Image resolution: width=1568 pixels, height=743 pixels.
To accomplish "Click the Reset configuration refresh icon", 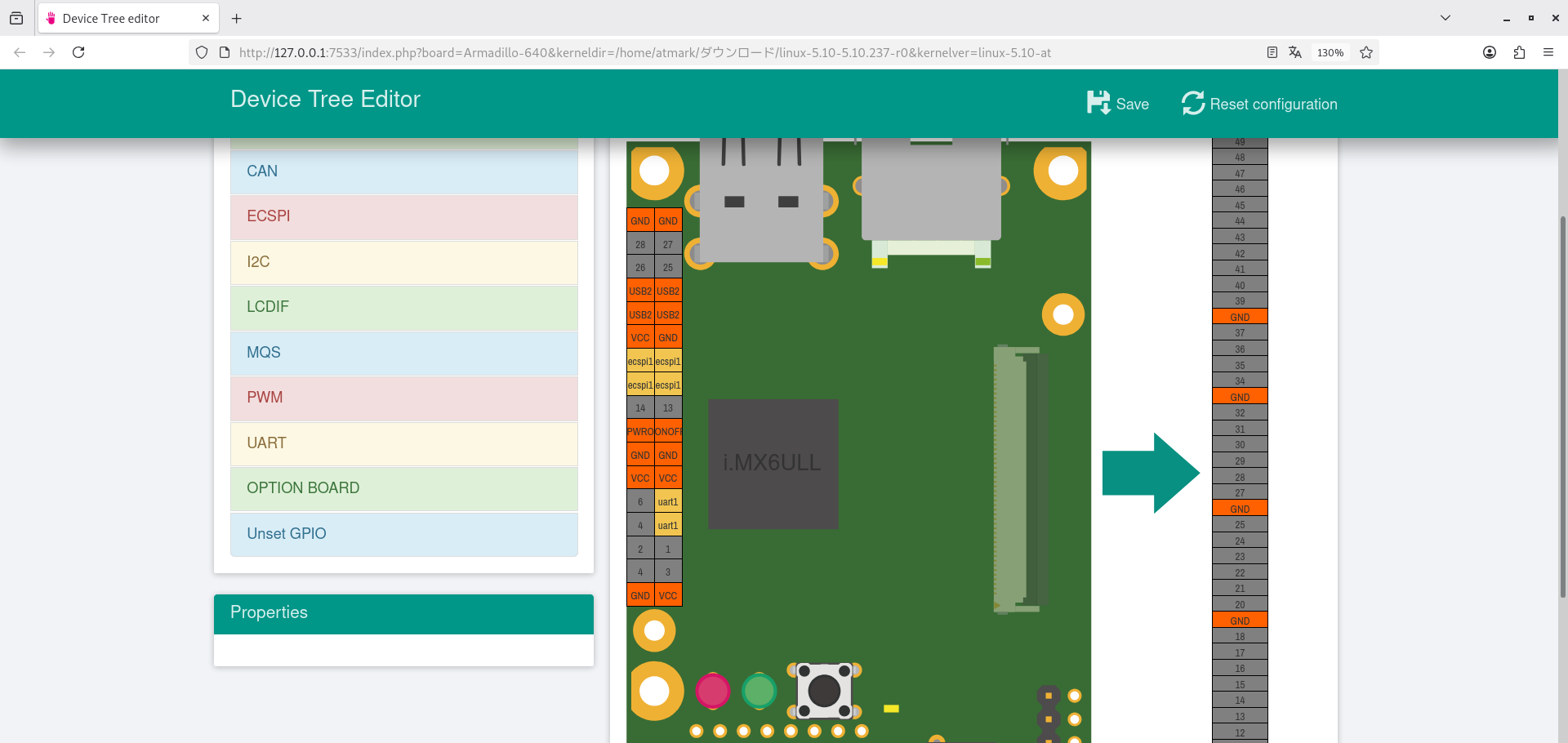I will [1193, 103].
